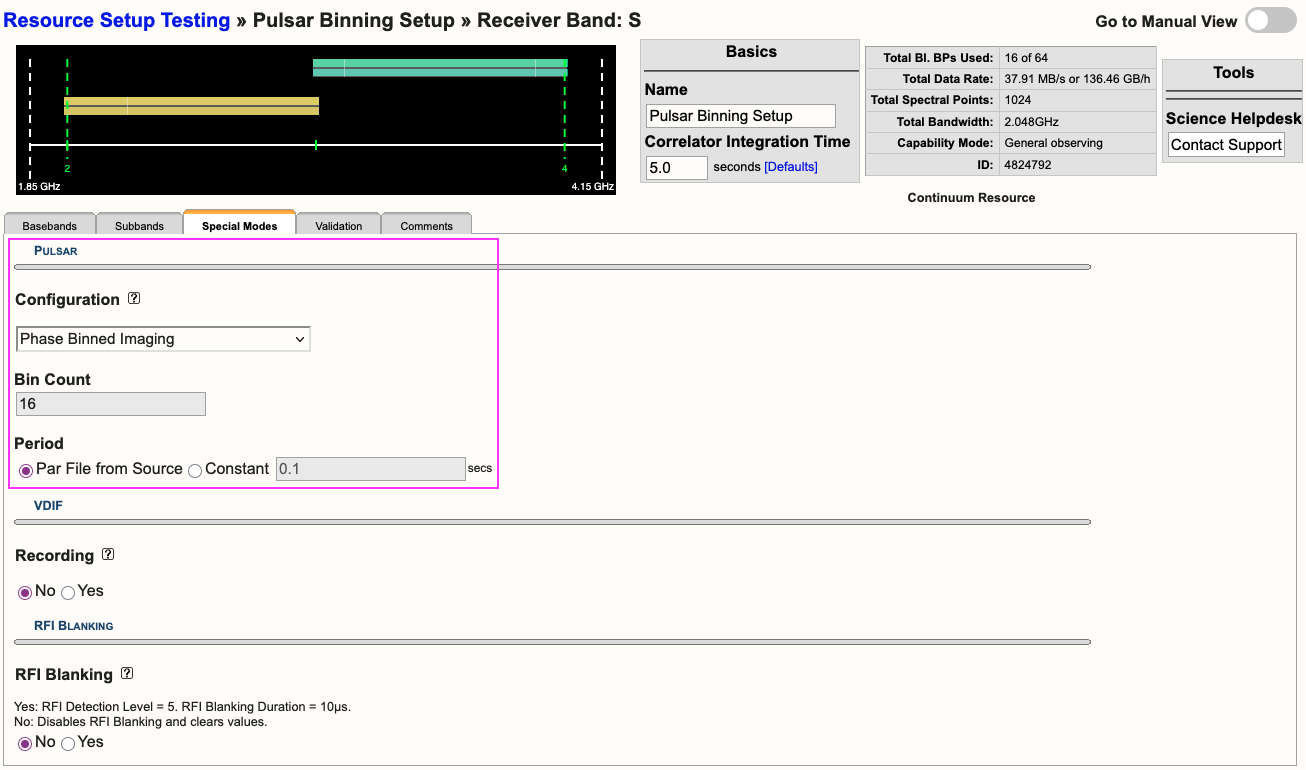Switch to the Basebands tab
Viewport: 1306px width, 770px height.
[x=49, y=226]
